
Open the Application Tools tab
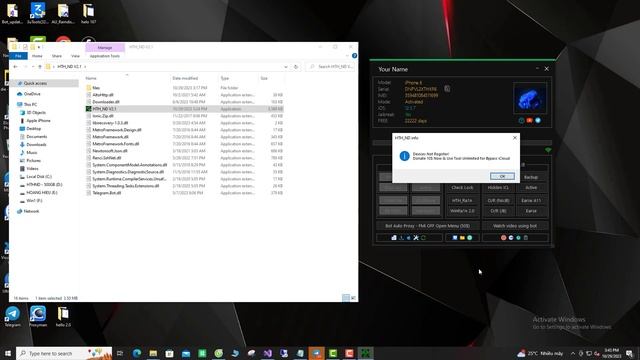[x=105, y=56]
